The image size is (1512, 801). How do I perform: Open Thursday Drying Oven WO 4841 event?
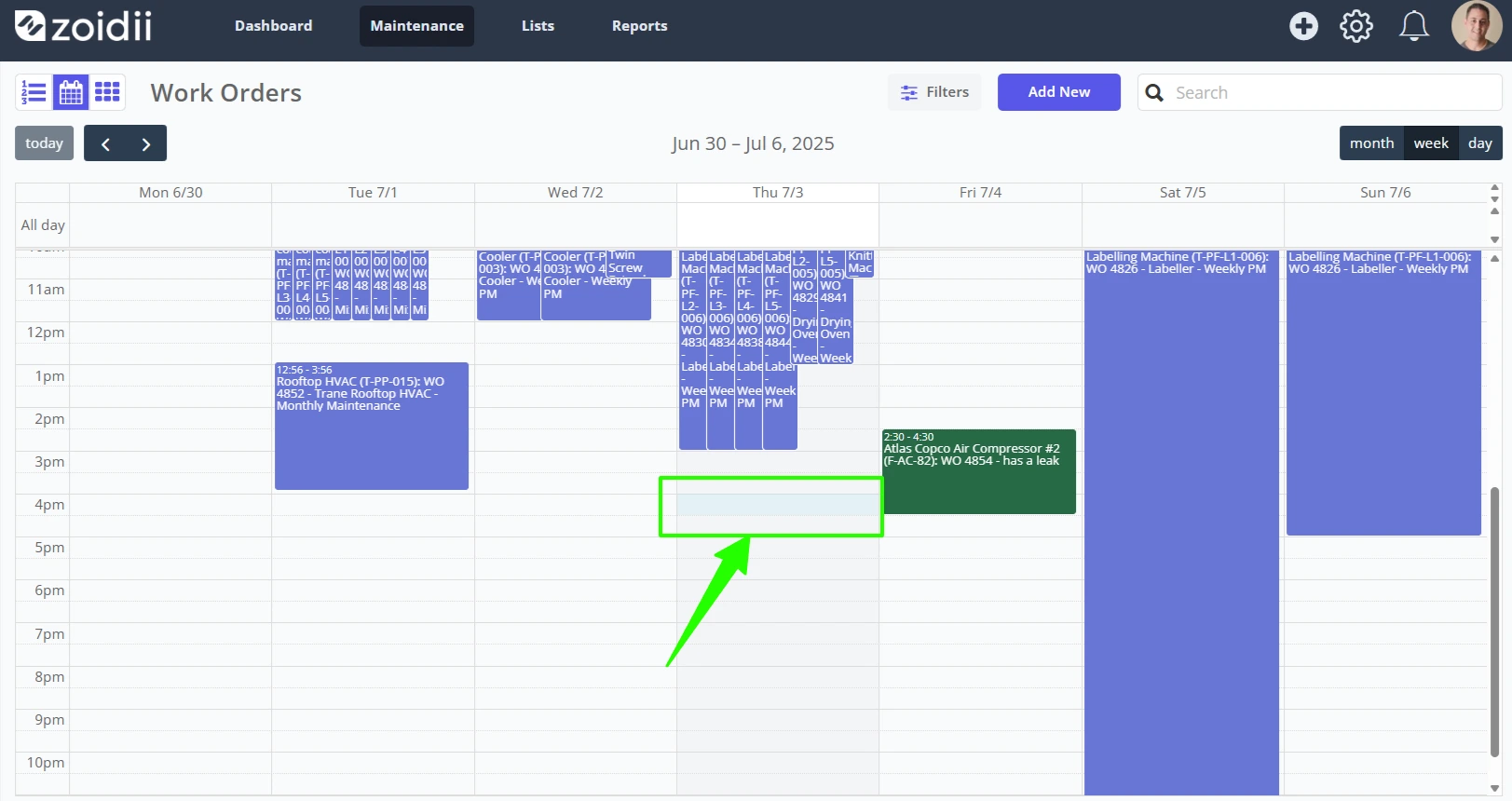(836, 306)
